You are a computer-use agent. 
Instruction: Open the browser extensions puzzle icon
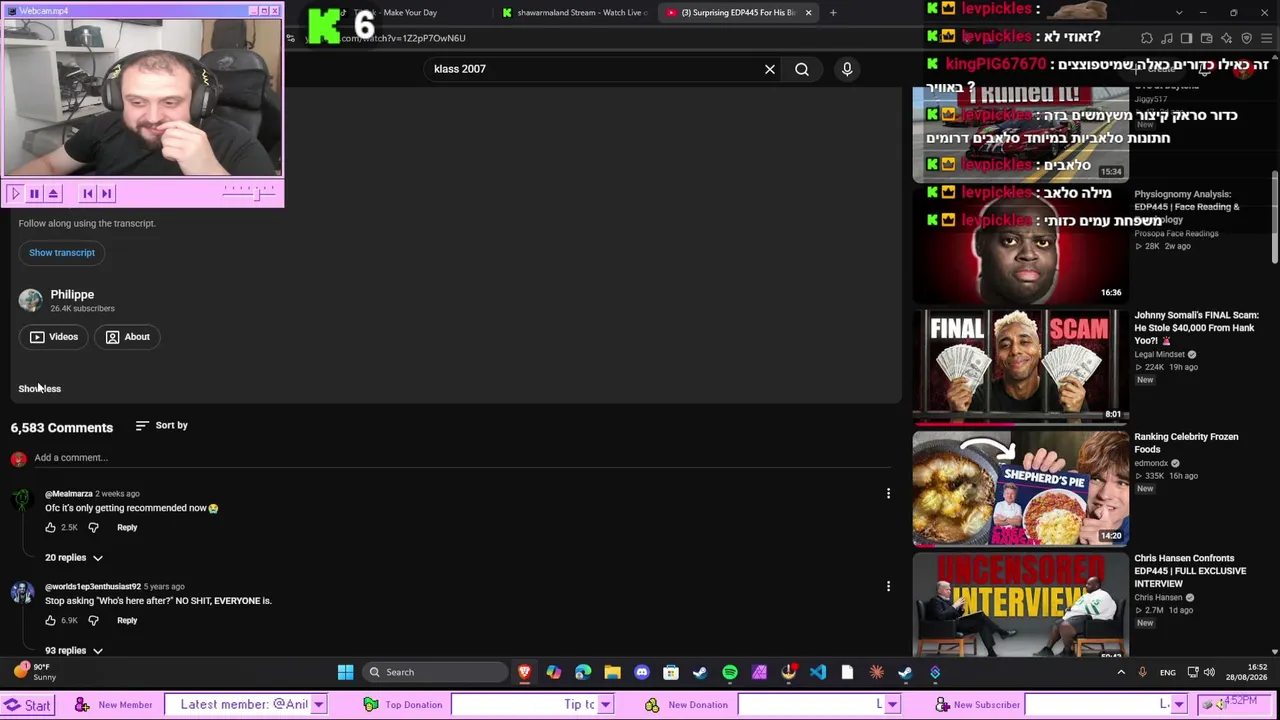1147,38
